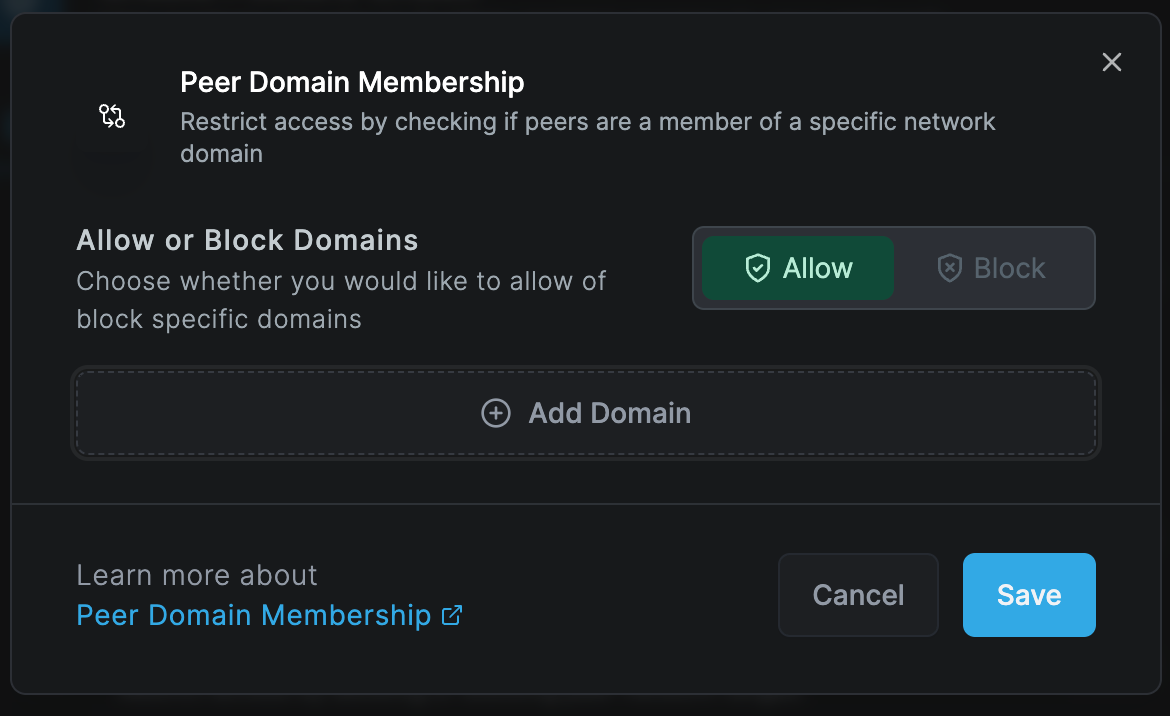Close the Peer Domain Membership dialog

(1112, 62)
